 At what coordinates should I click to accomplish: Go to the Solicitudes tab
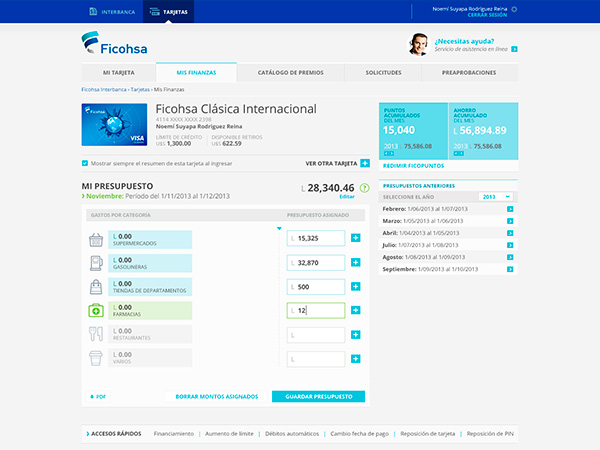(383, 72)
